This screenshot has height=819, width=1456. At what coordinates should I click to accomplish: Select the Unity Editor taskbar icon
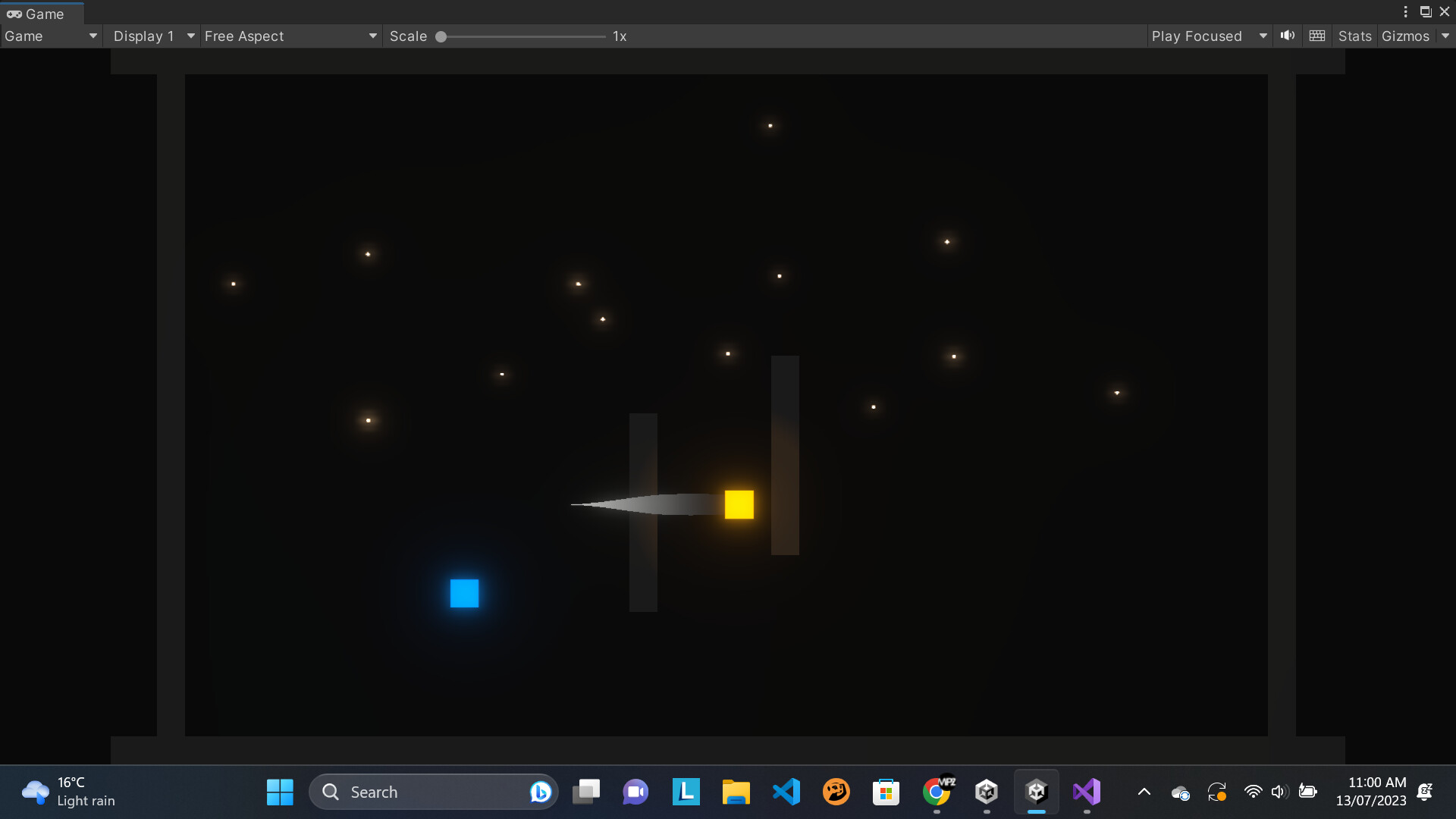coord(1037,791)
